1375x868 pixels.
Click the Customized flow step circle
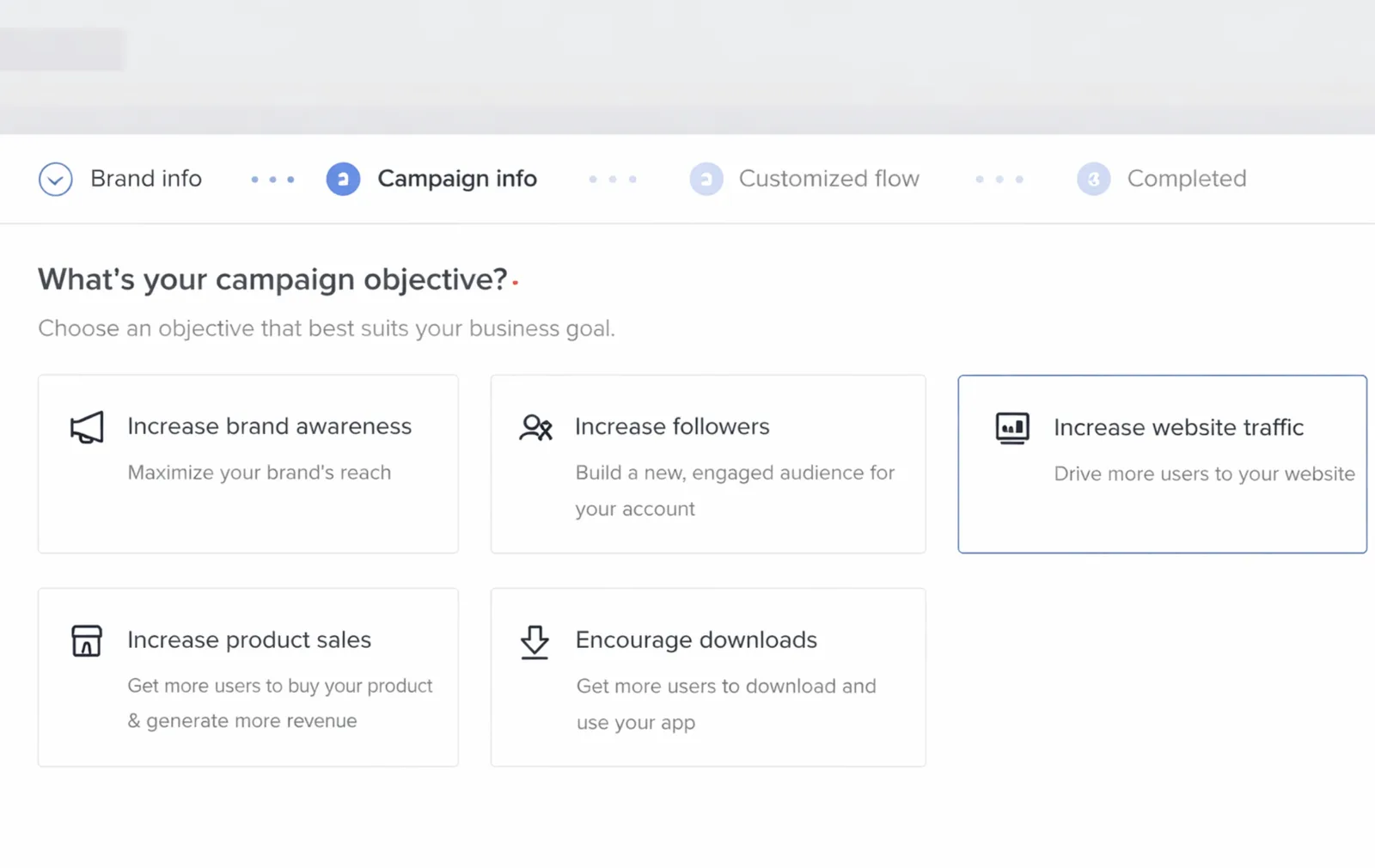[706, 180]
